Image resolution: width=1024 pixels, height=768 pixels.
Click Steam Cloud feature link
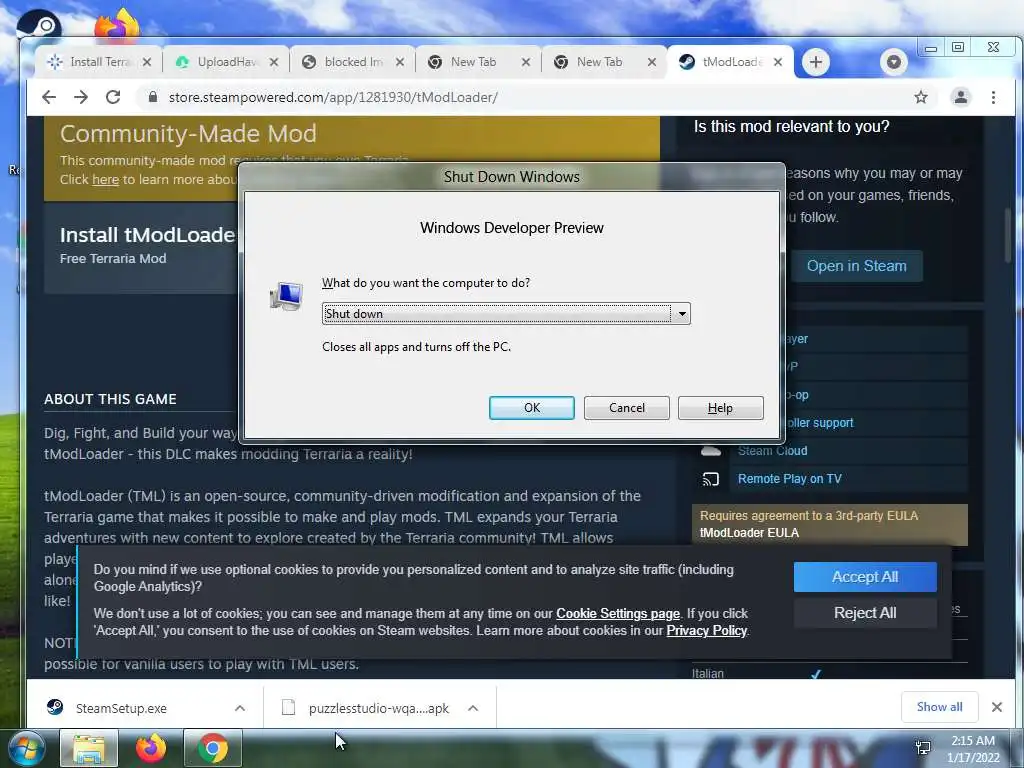[x=773, y=451]
